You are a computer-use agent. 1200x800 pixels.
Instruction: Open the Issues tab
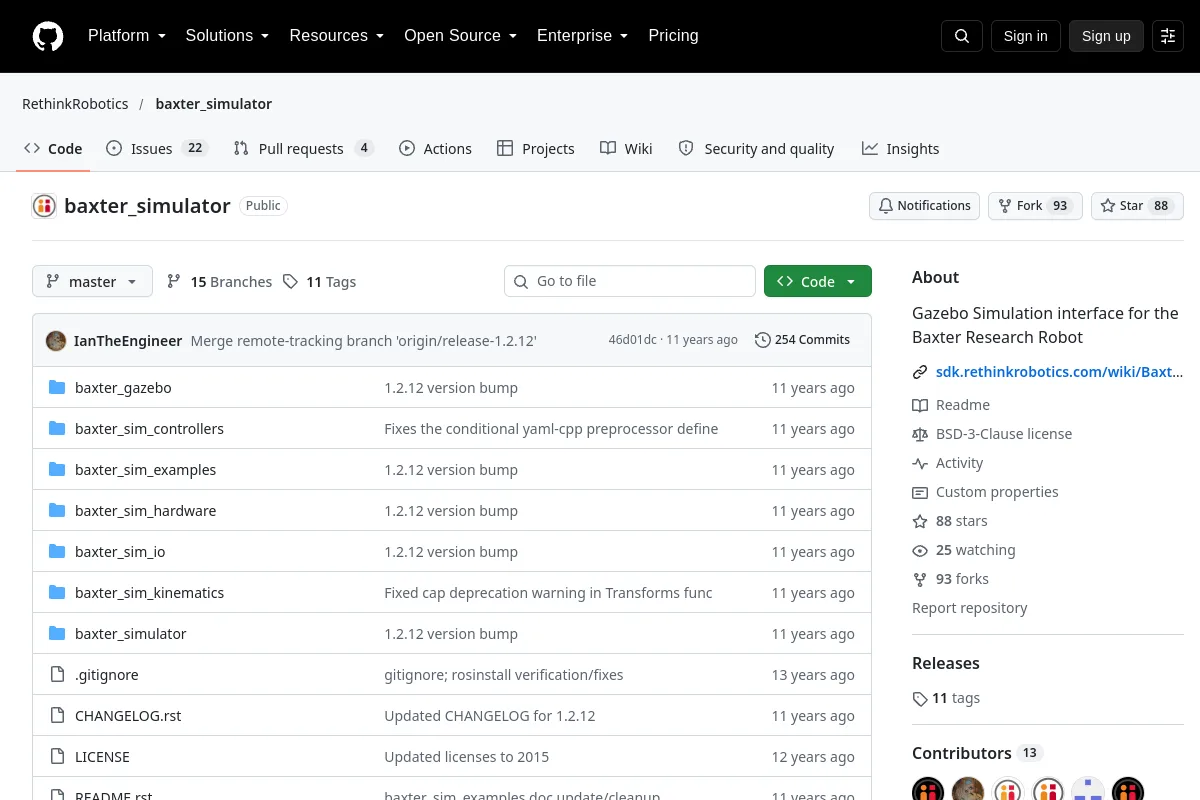click(x=156, y=149)
